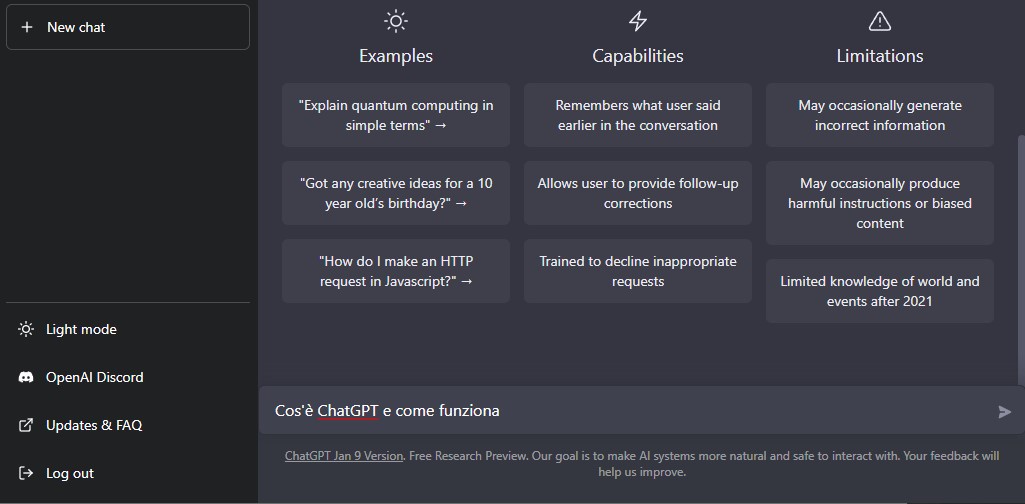This screenshot has width=1025, height=504.
Task: Start a New chat
Action: [128, 27]
